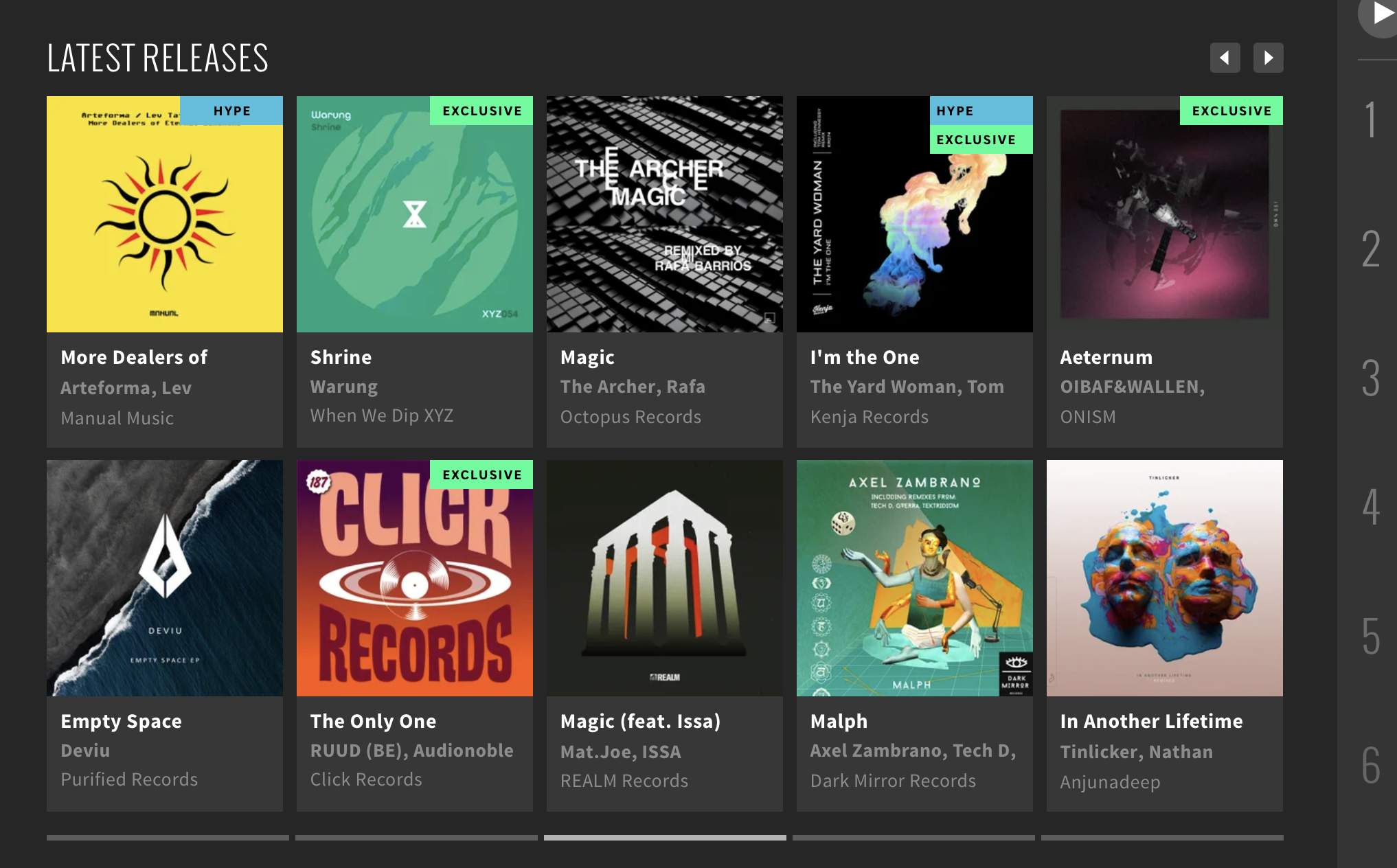The width and height of the screenshot is (1397, 868).
Task: Select chart position 1 in sidebar
Action: pos(1371,119)
